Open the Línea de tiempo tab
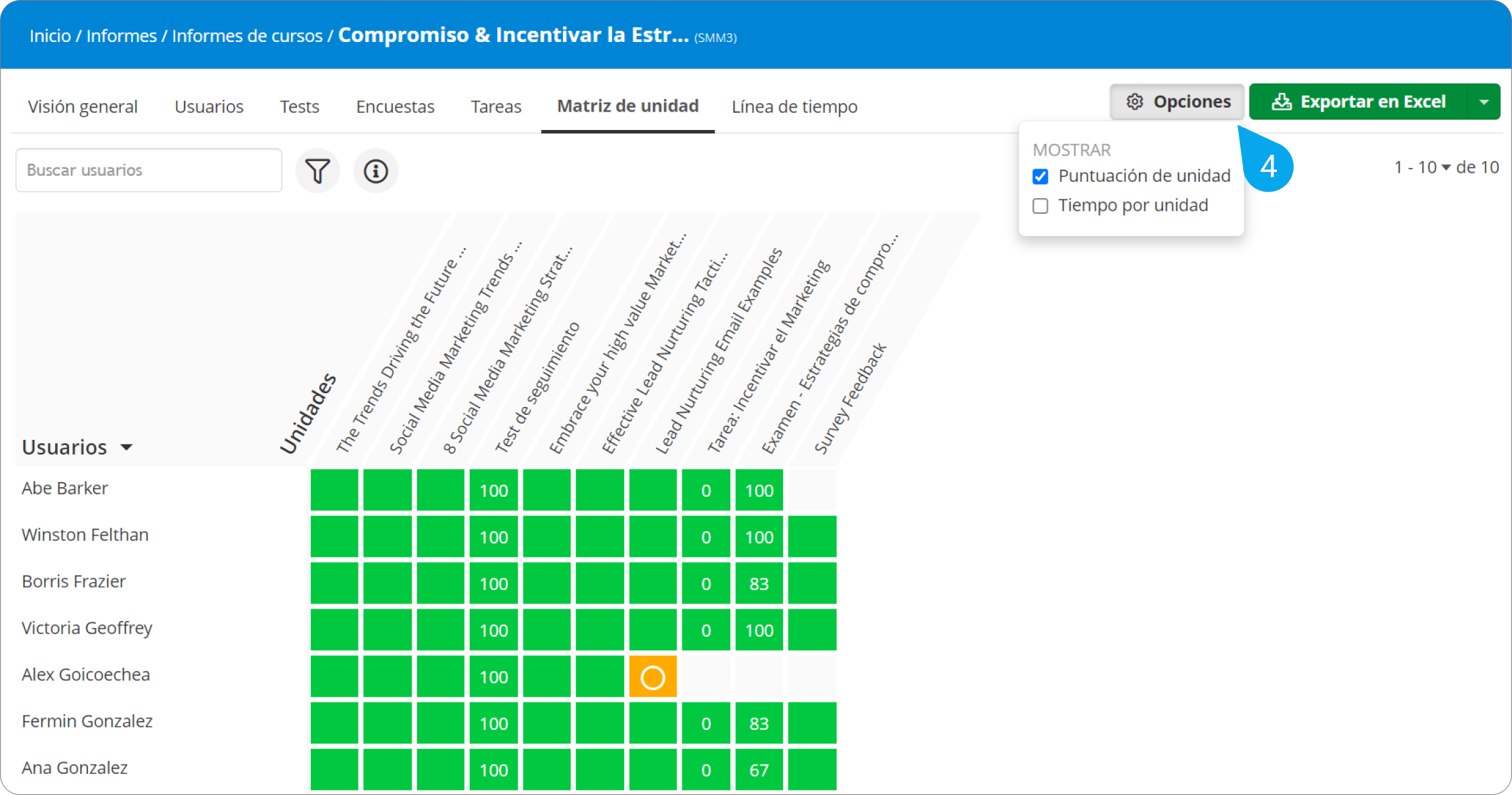The height and width of the screenshot is (795, 1512). click(x=794, y=106)
